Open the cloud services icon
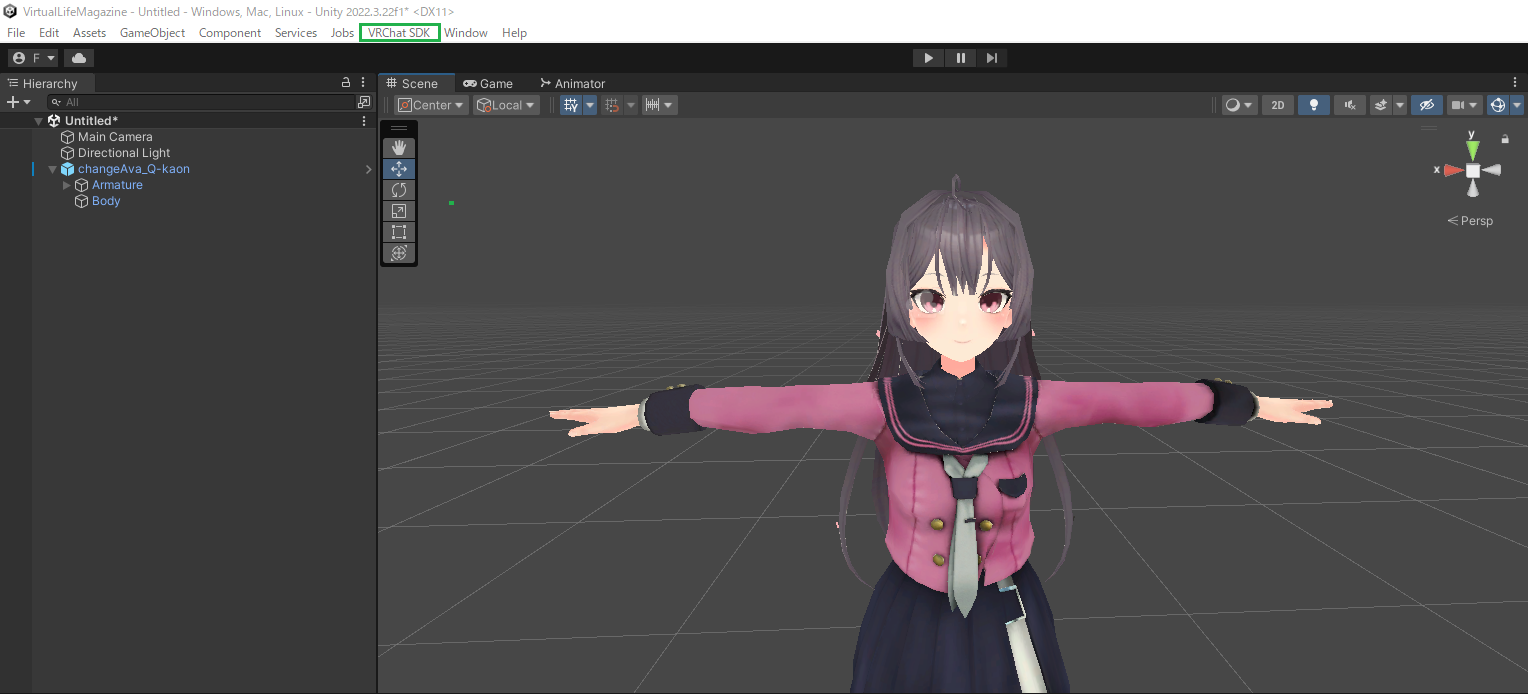 point(79,58)
